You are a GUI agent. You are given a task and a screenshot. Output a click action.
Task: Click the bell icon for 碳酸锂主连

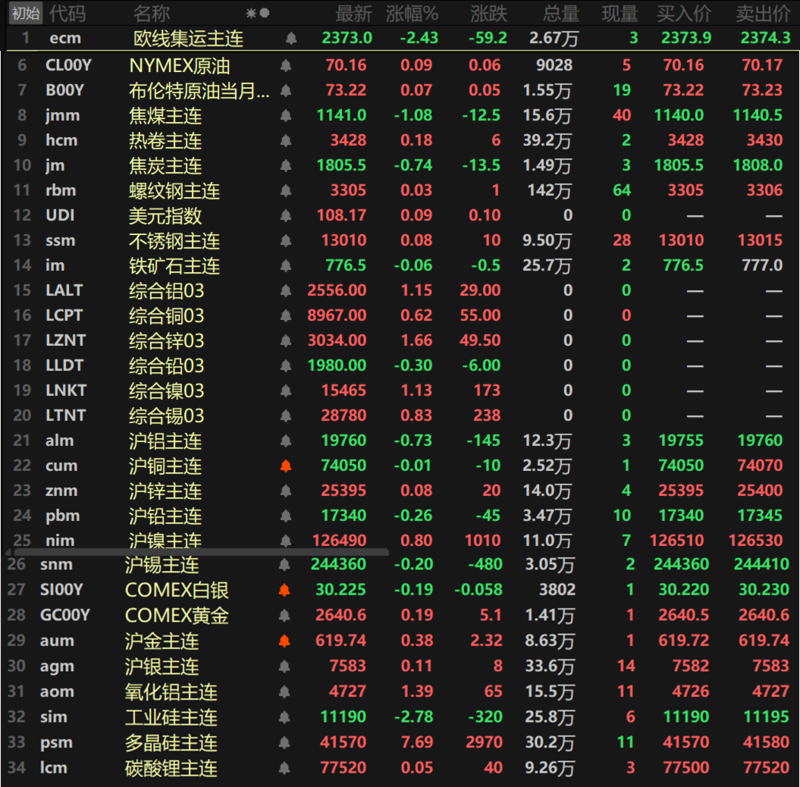click(285, 768)
